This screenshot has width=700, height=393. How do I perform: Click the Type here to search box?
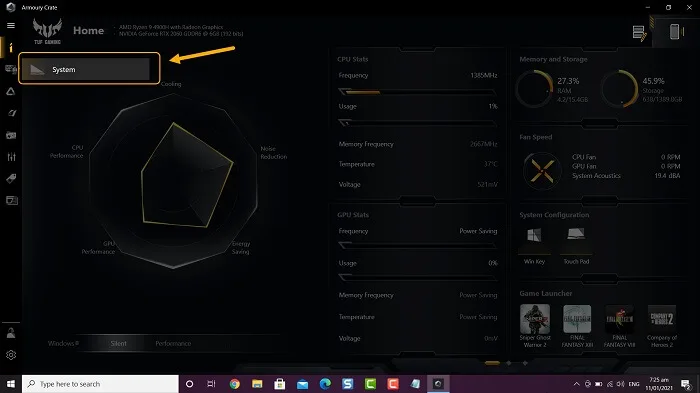click(x=100, y=384)
